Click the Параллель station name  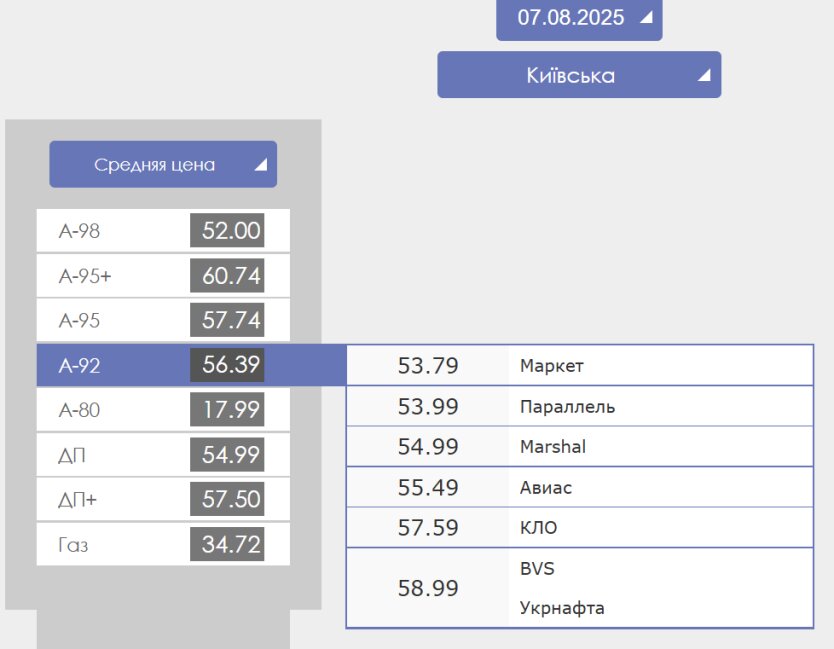[x=567, y=407]
